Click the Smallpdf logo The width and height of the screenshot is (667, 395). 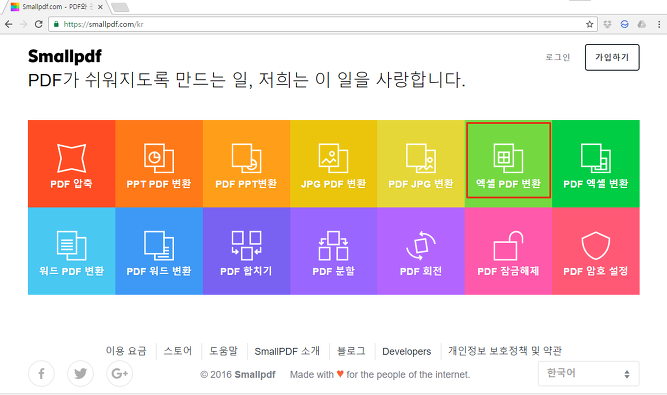click(65, 56)
